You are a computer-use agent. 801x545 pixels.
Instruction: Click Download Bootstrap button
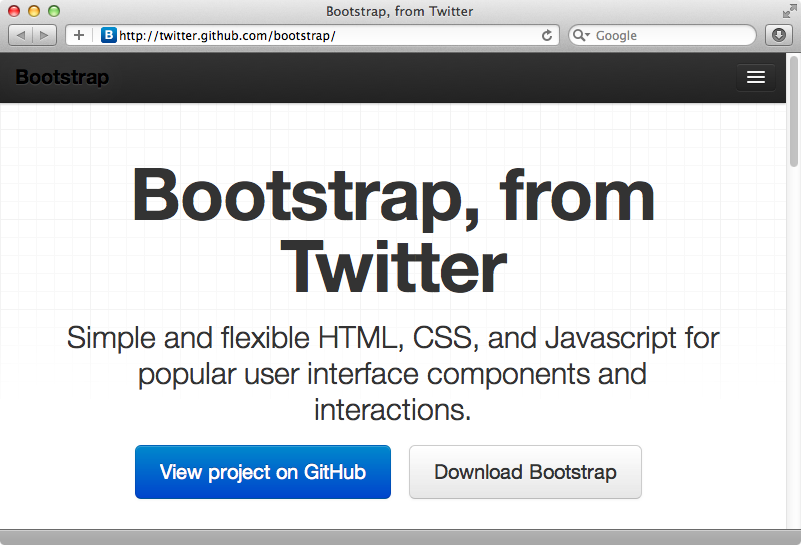525,472
